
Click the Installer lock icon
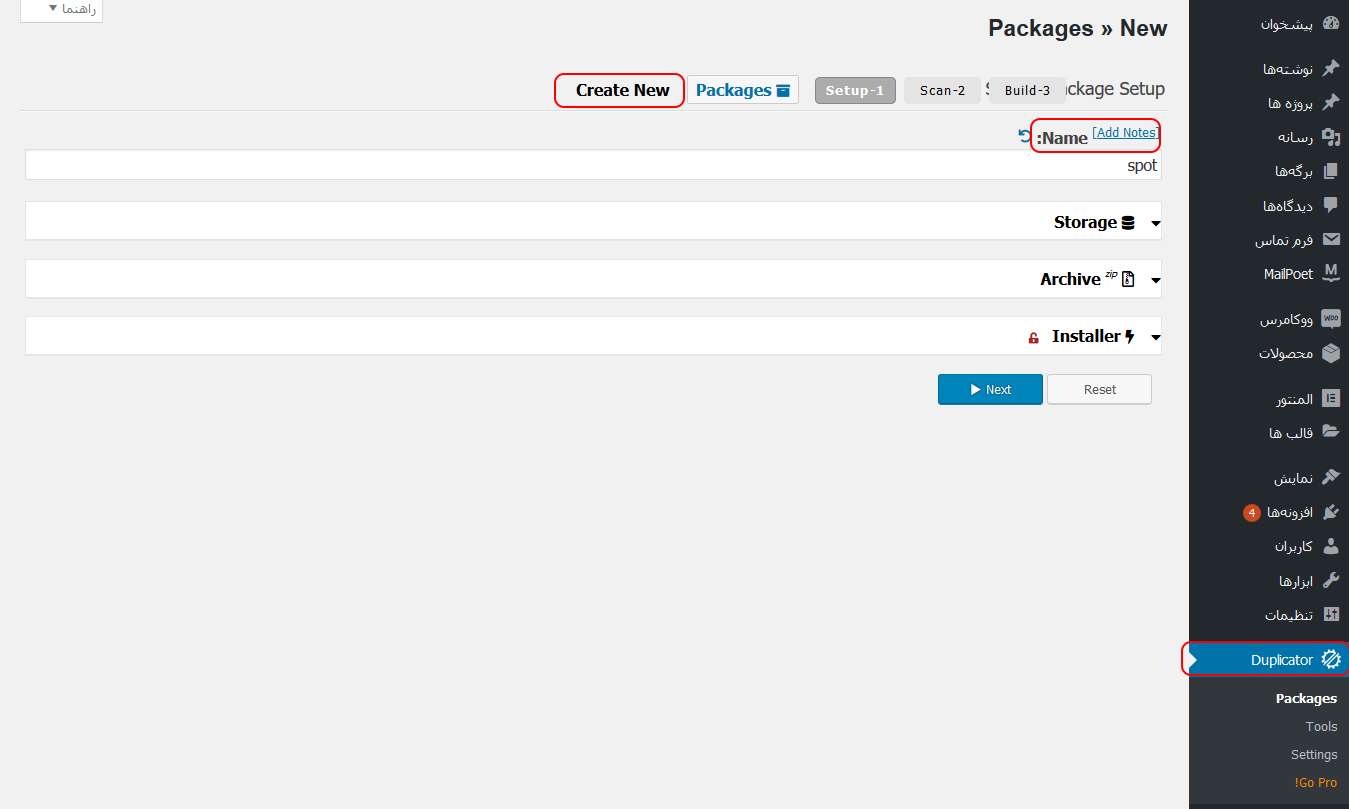[x=1034, y=338]
